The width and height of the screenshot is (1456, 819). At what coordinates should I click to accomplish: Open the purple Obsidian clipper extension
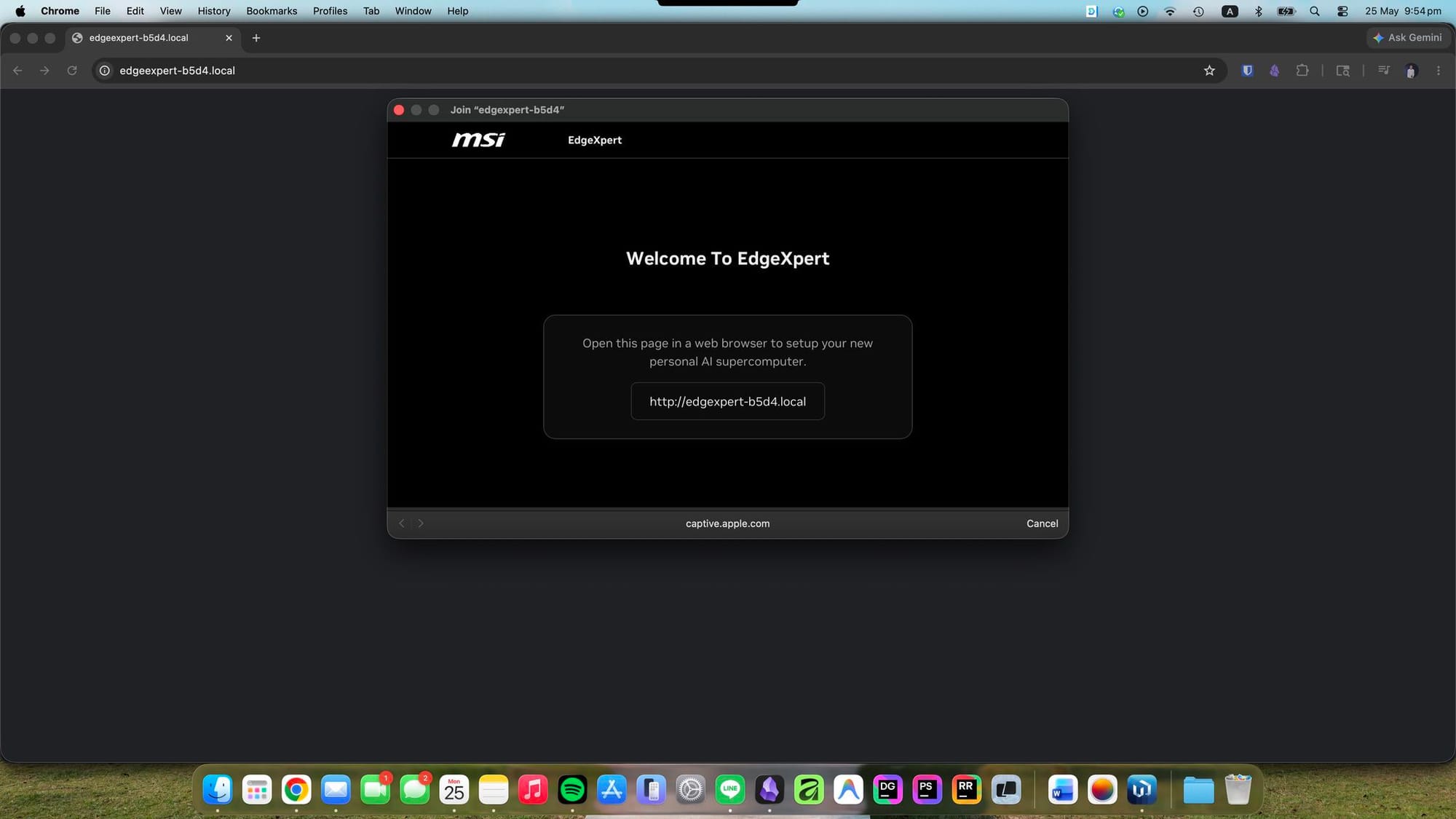tap(1274, 71)
